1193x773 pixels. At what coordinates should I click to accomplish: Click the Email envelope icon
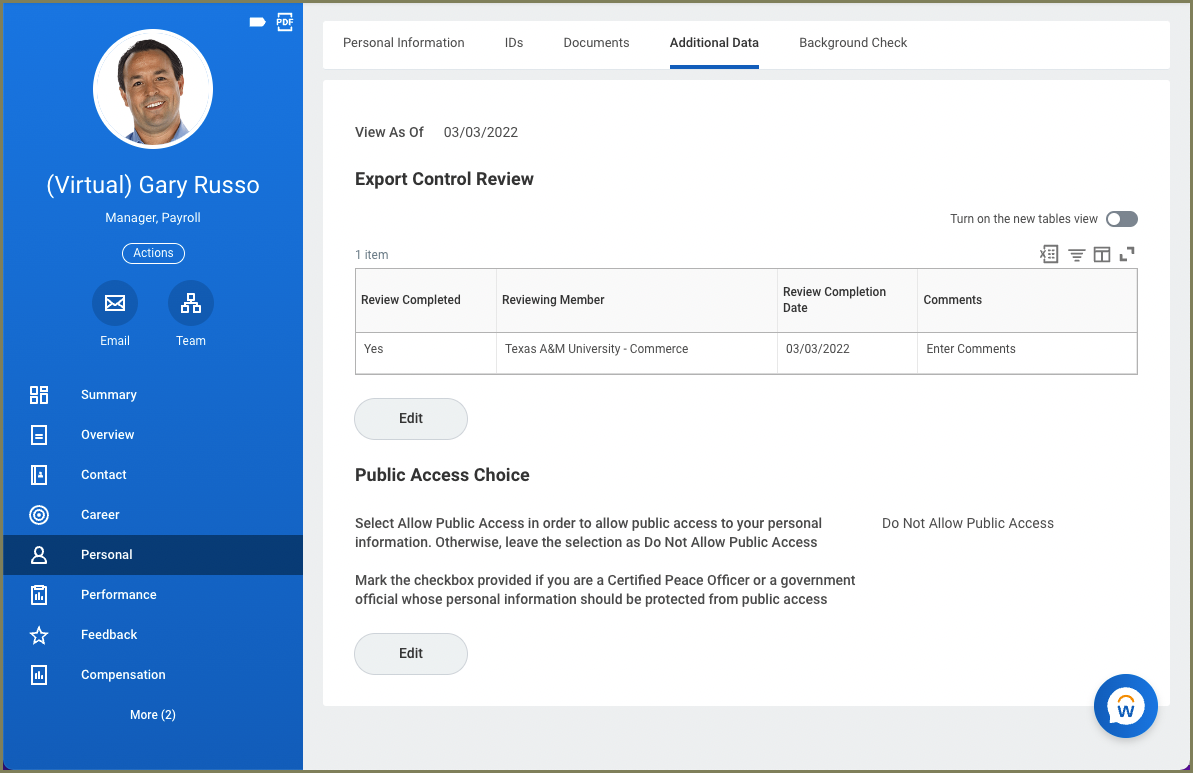(115, 303)
